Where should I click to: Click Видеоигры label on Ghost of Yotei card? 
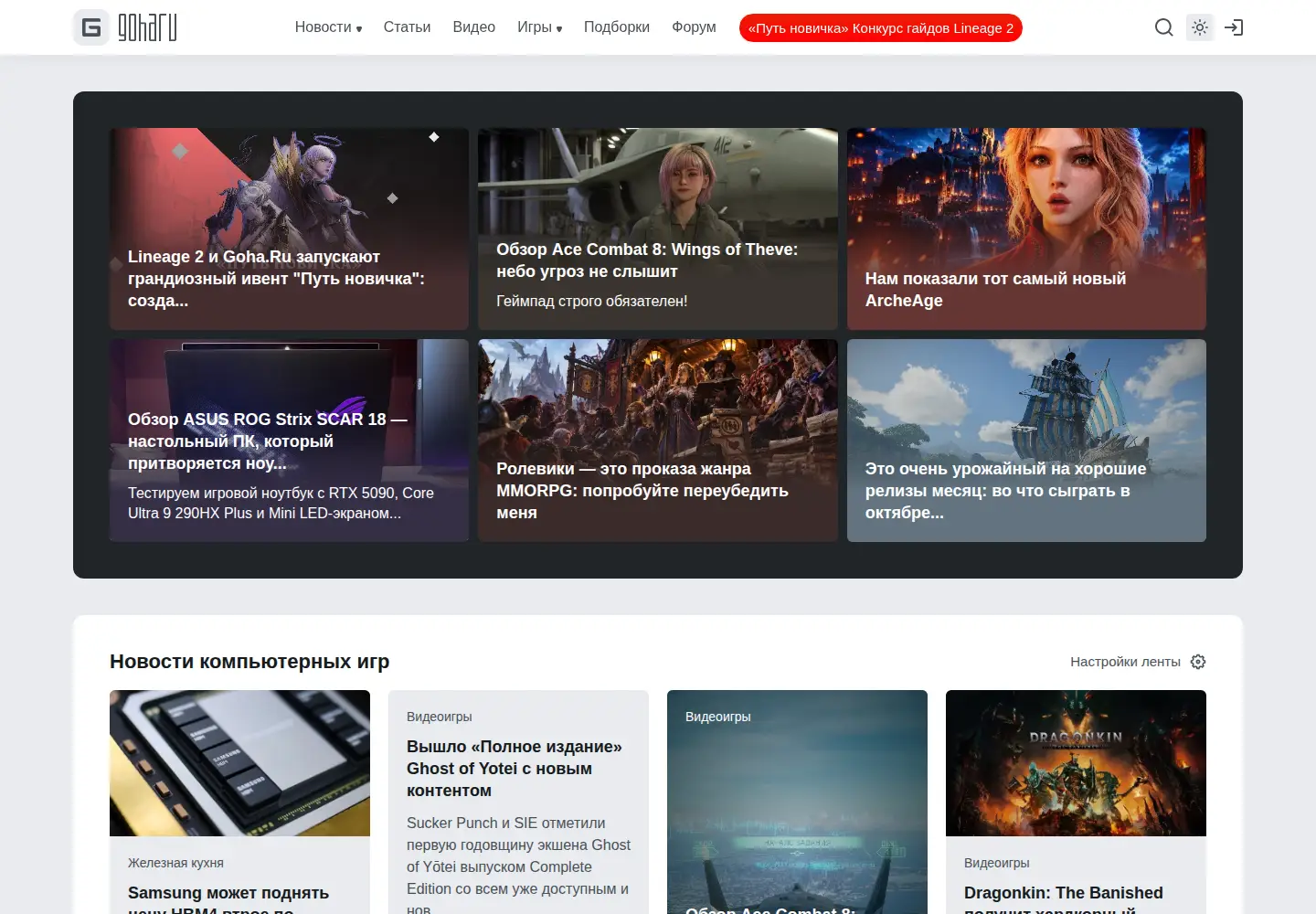click(x=440, y=717)
